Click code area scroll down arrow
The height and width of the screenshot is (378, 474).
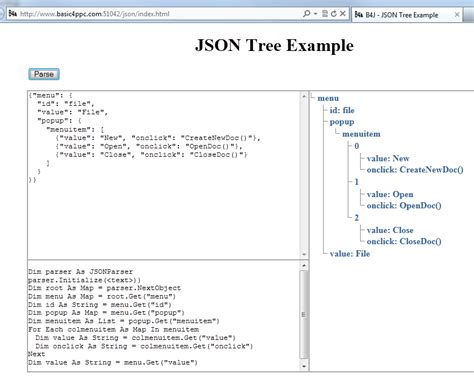tap(304, 366)
